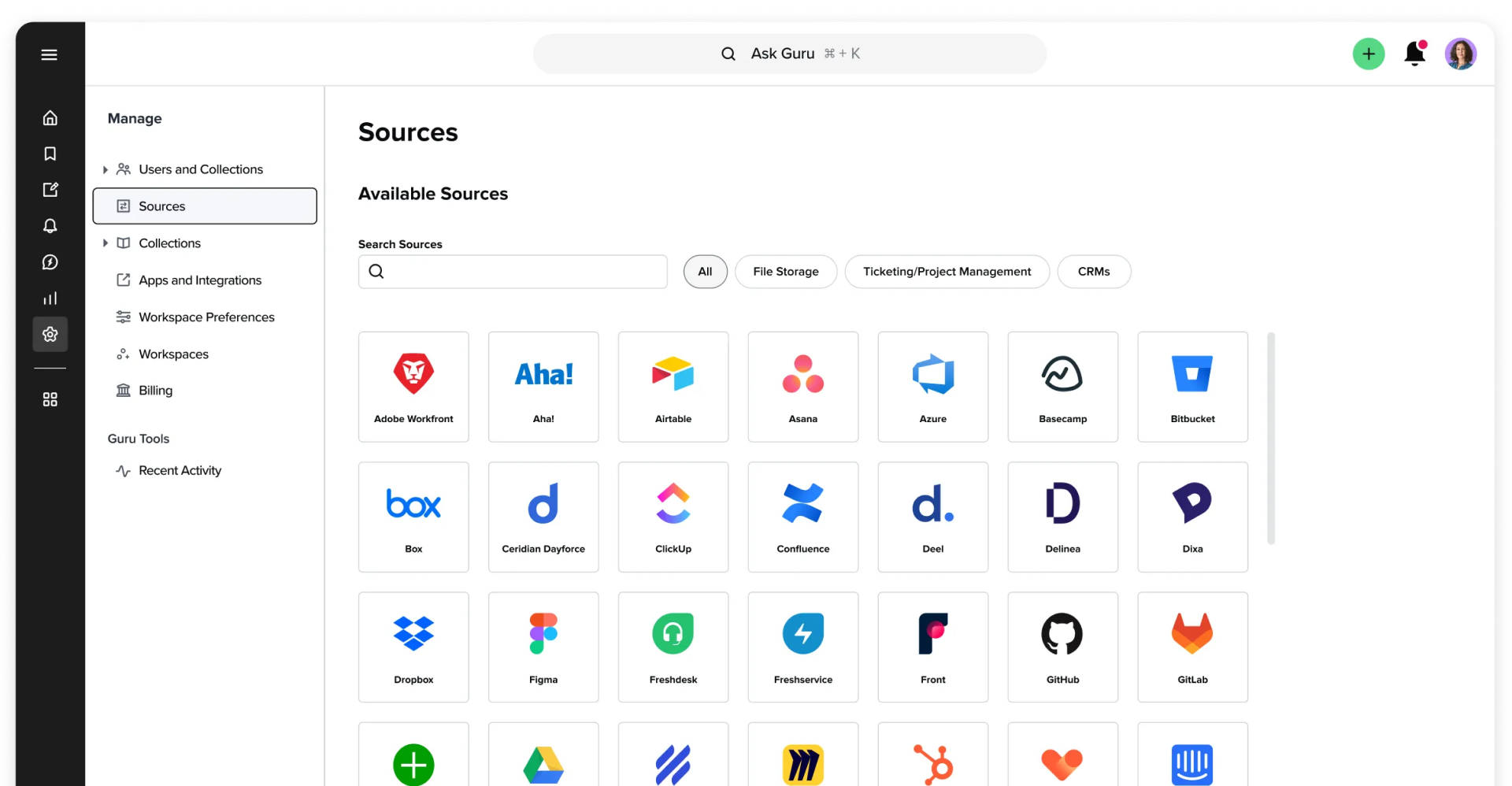Select the Miro source card
The image size is (1512, 786).
point(803,754)
